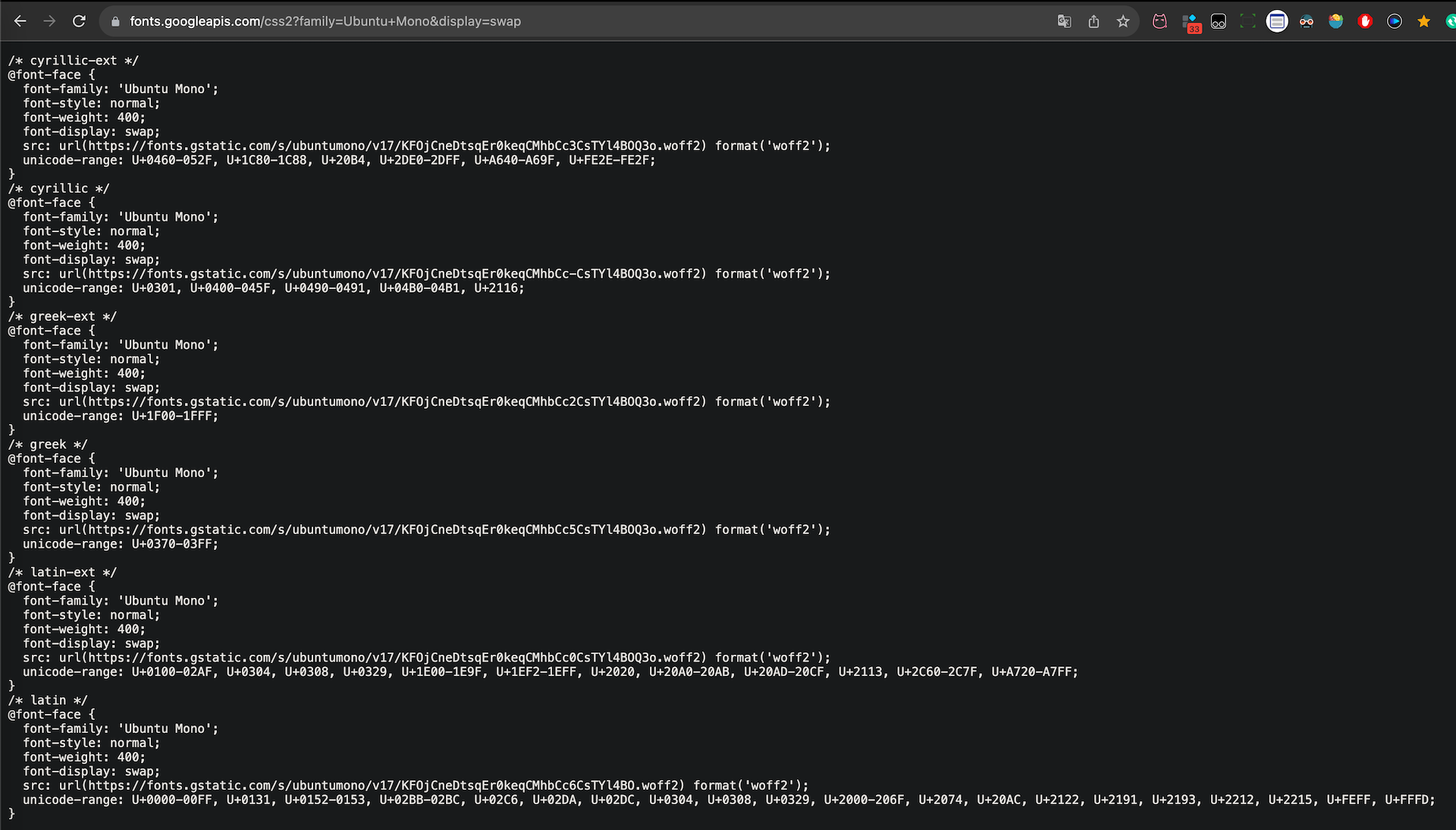Screen dimensions: 1456x830
Task: Go forward to the next page
Action: (50, 21)
